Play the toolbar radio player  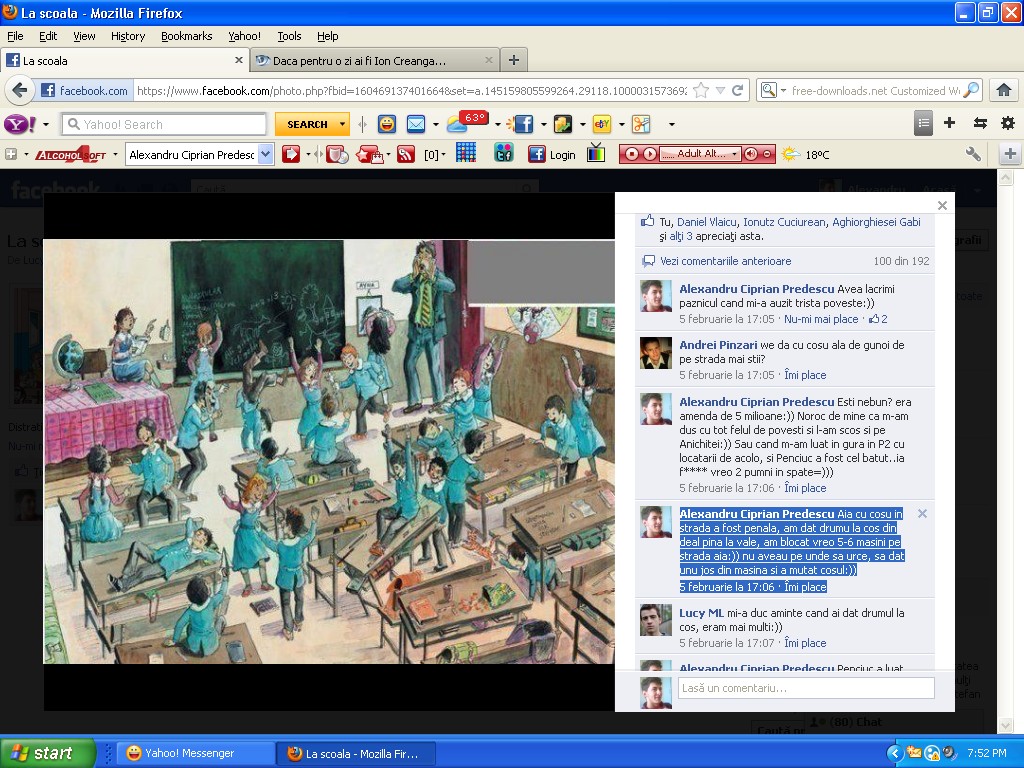coord(650,154)
